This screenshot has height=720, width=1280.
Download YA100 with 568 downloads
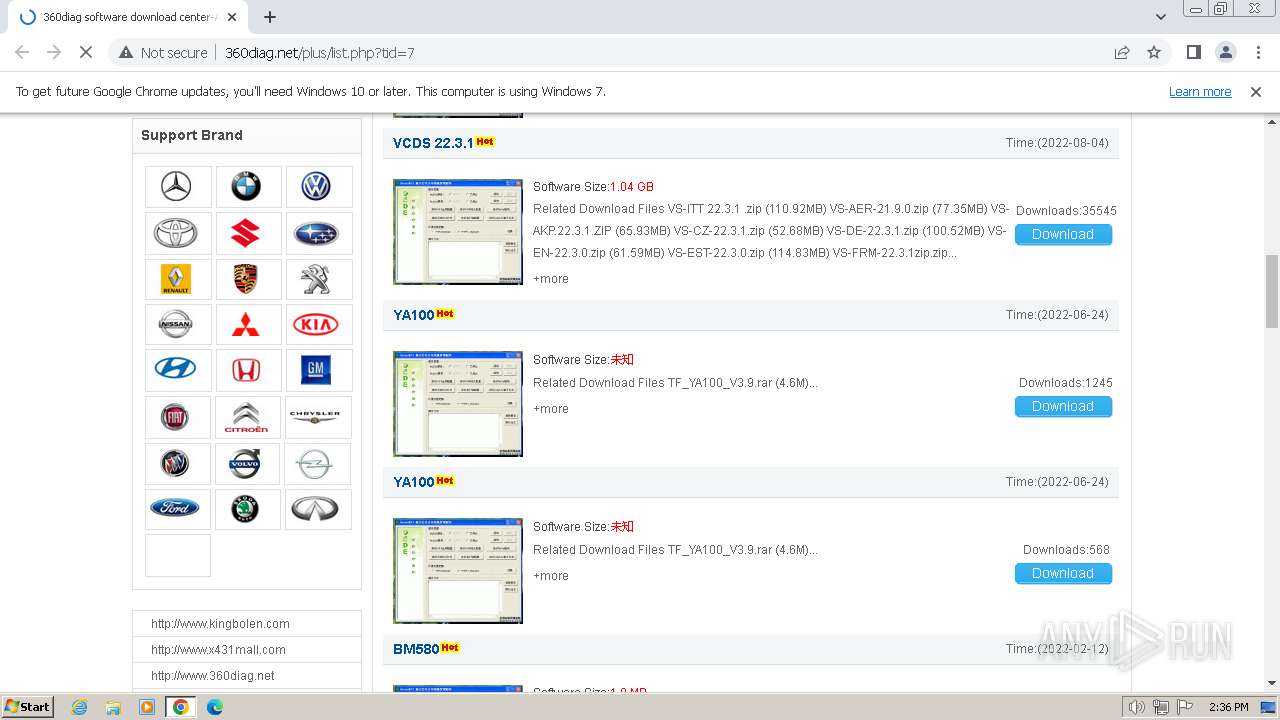click(1063, 573)
